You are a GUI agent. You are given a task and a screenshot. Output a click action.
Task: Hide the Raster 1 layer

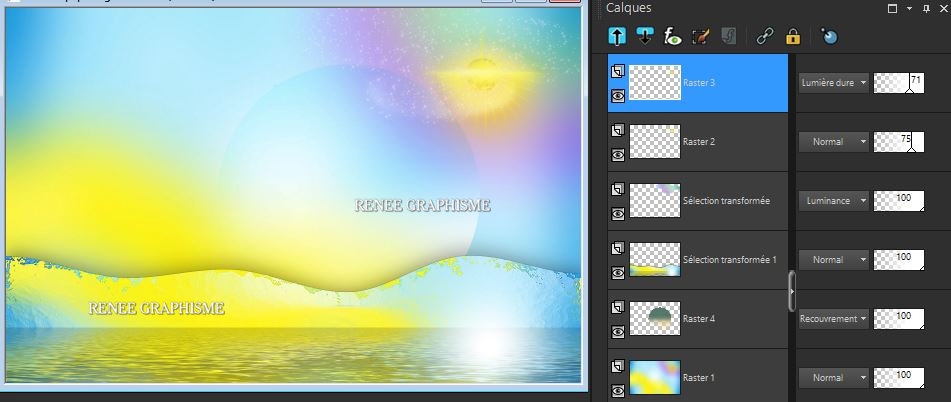coord(617,390)
